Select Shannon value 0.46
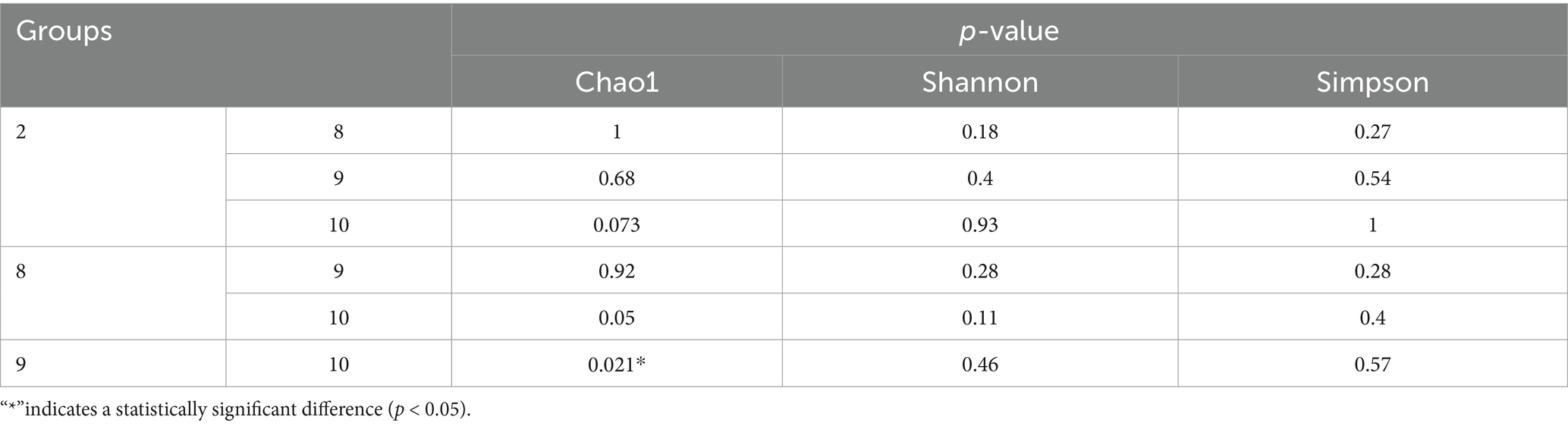This screenshot has height=426, width=1568. [x=980, y=365]
